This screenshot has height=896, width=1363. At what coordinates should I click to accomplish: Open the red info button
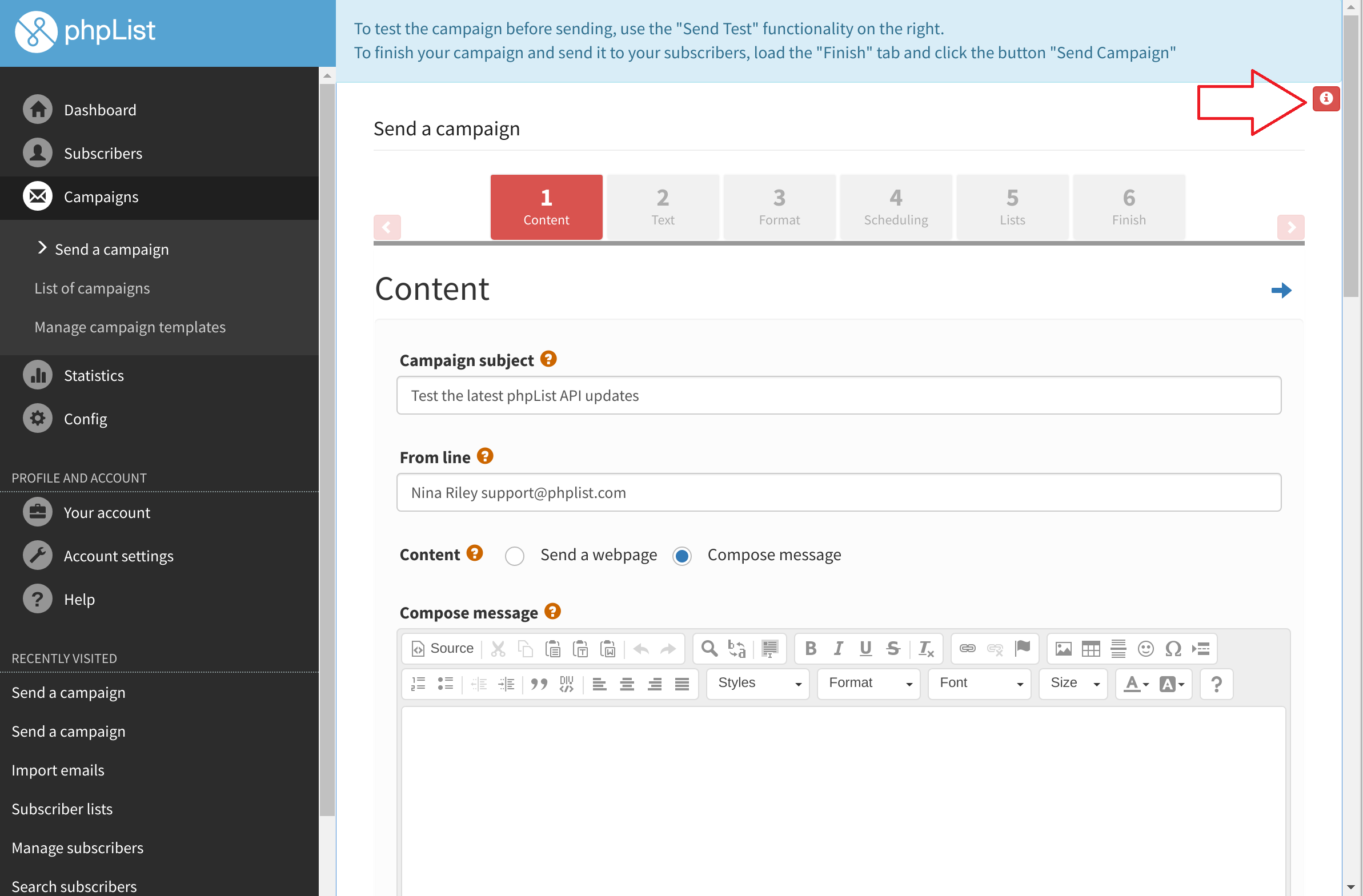[1326, 98]
